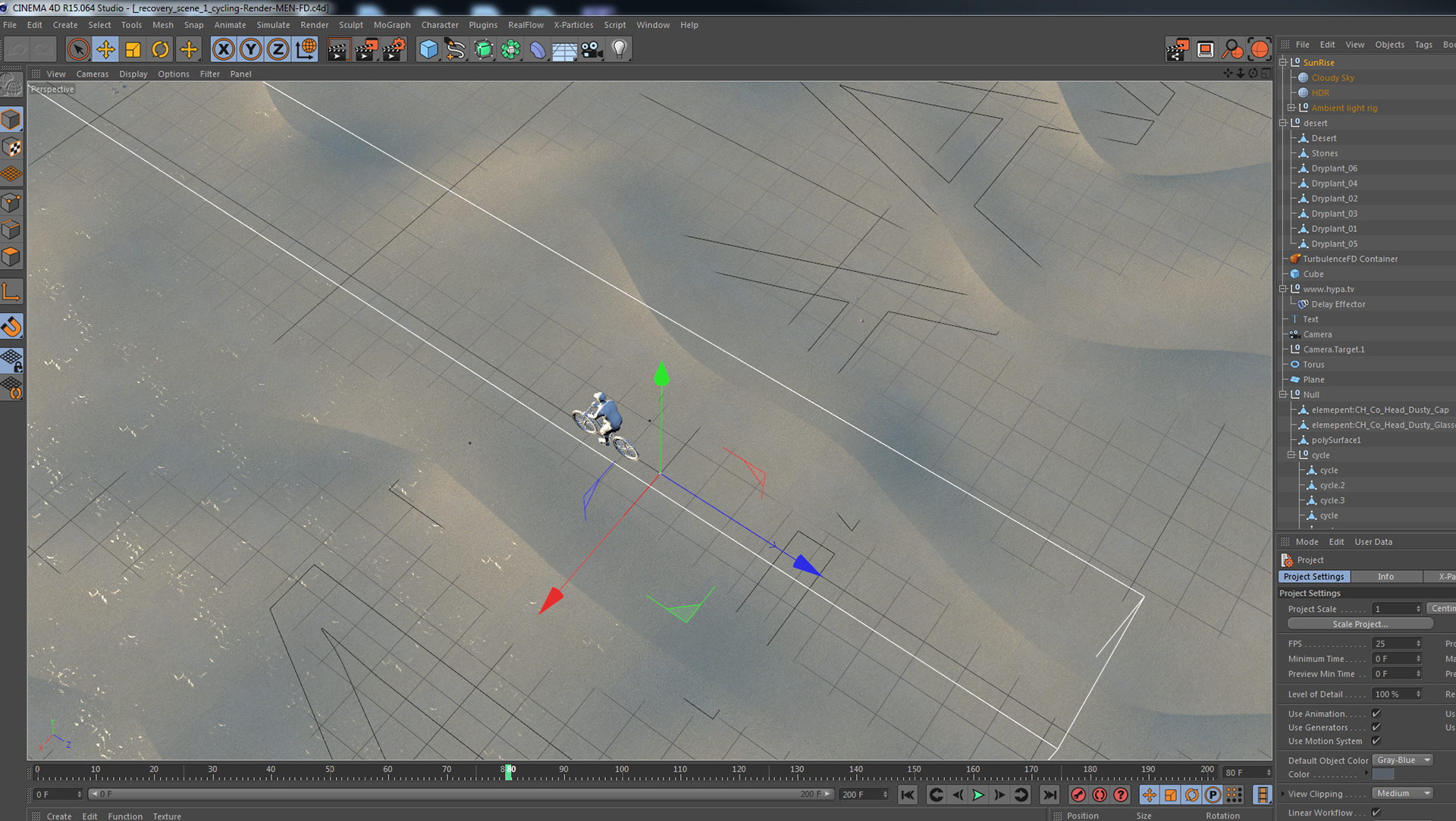Select the Points mode icon
Screen dimensions: 1456x821
pyautogui.click(x=11, y=202)
